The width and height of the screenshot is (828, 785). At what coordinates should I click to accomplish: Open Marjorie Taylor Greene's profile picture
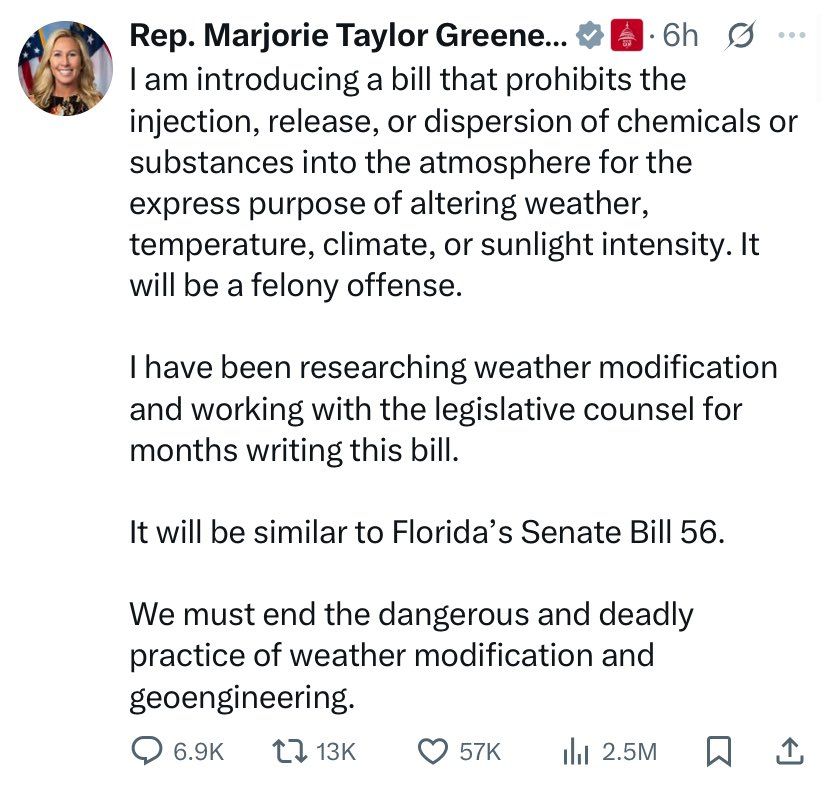click(65, 68)
